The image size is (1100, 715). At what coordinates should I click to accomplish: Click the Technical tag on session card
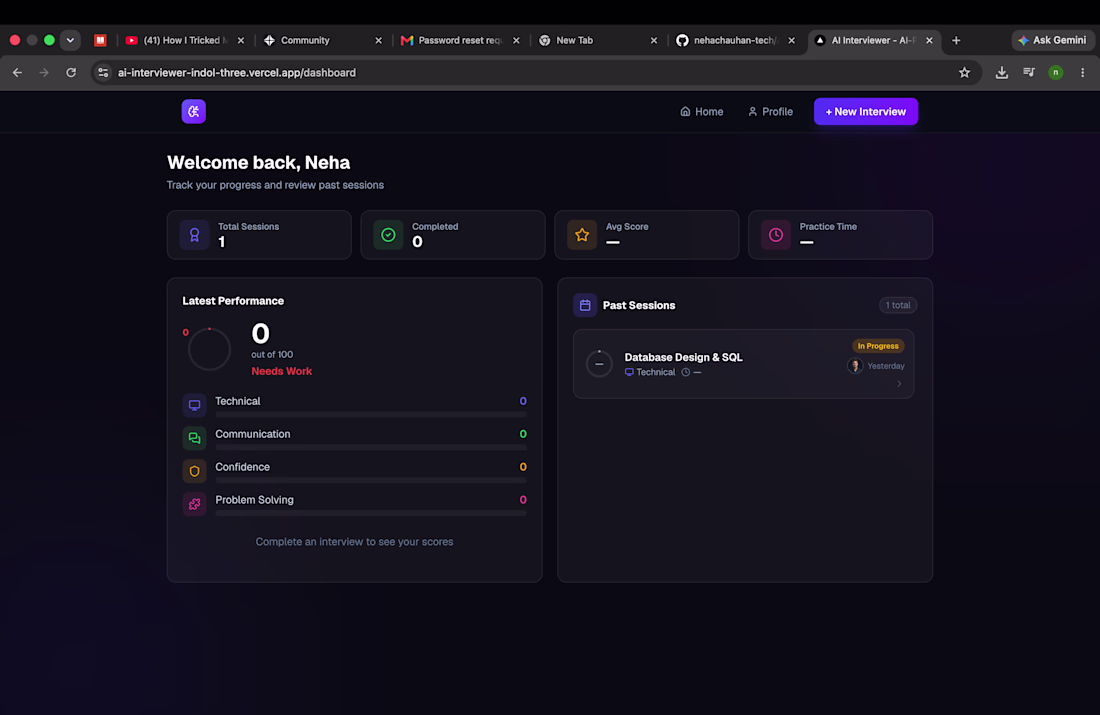(650, 373)
